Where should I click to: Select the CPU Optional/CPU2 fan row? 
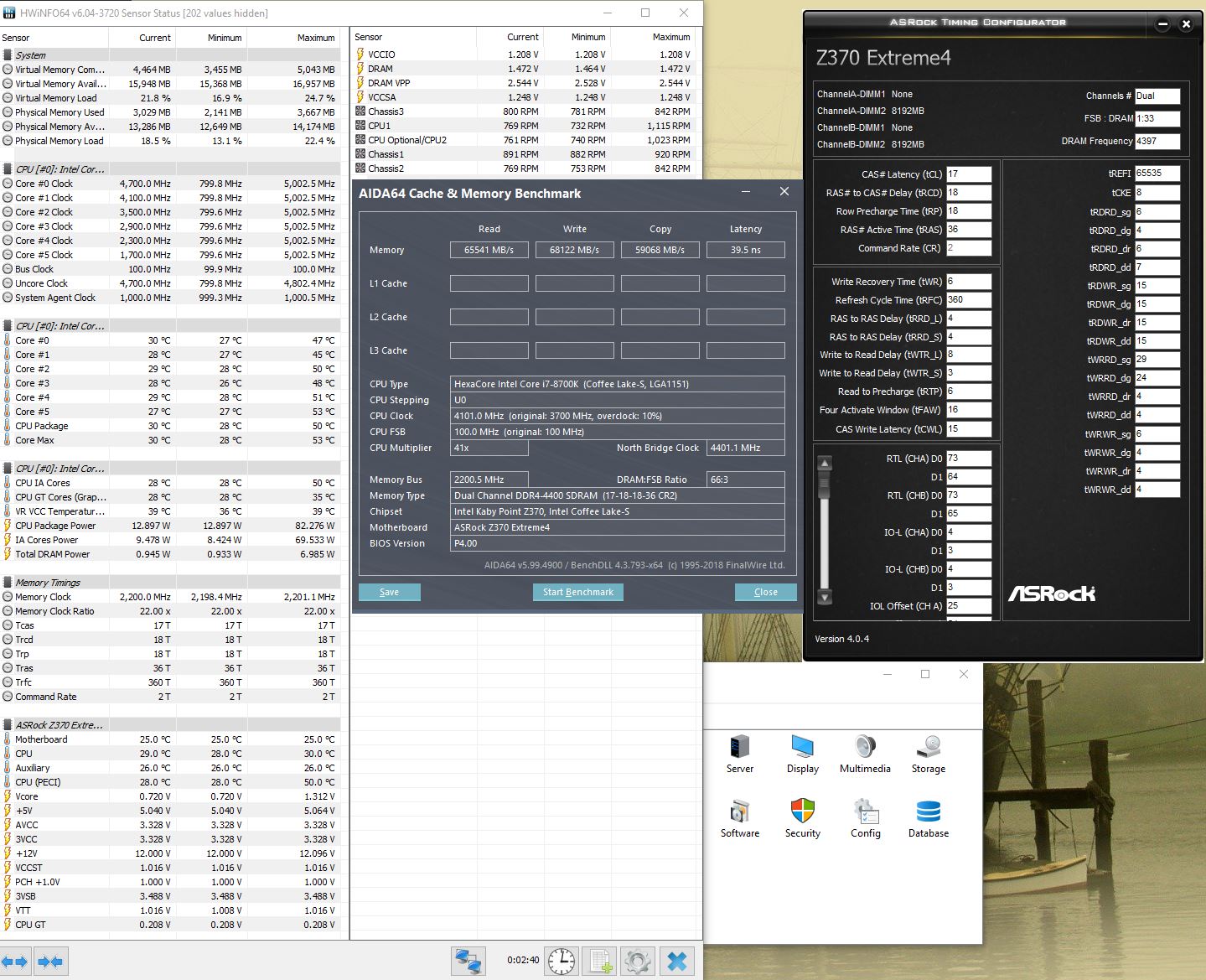[x=525, y=140]
